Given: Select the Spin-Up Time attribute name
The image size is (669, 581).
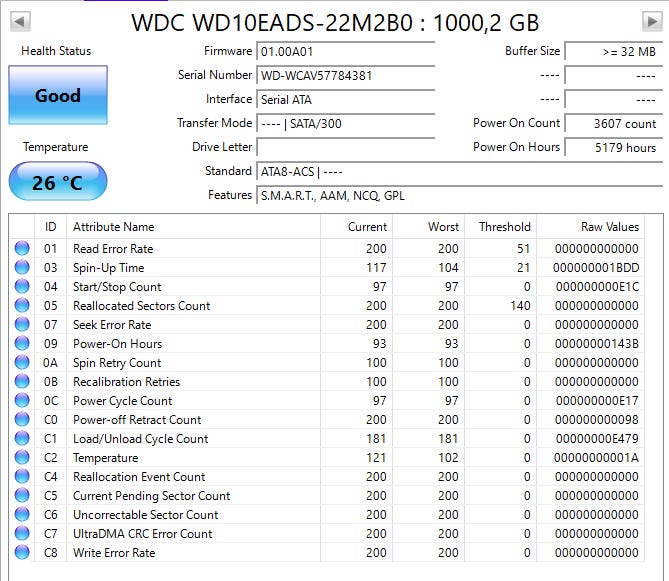Looking at the screenshot, I should 108,267.
